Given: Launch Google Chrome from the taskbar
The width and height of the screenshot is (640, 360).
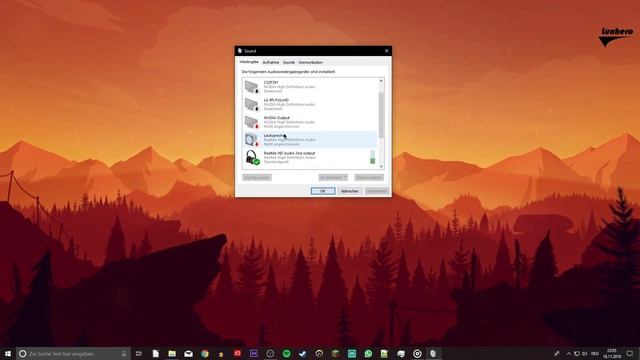Looking at the screenshot, I should 204,354.
